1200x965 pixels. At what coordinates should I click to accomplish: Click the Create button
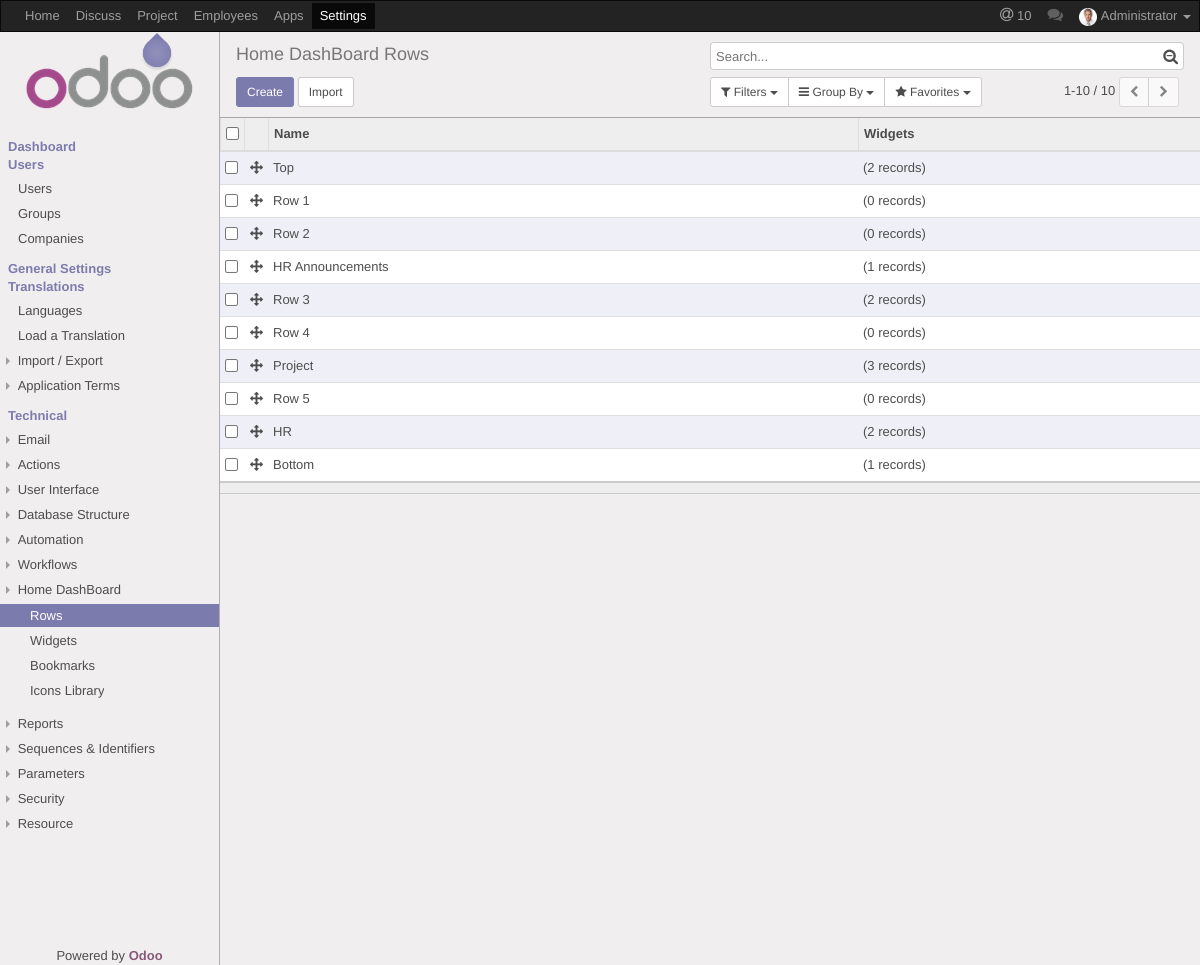pos(264,91)
